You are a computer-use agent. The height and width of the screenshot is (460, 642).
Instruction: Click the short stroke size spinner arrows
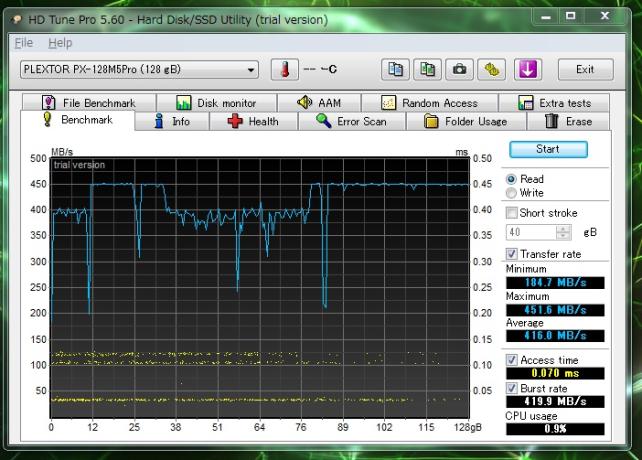pos(565,232)
